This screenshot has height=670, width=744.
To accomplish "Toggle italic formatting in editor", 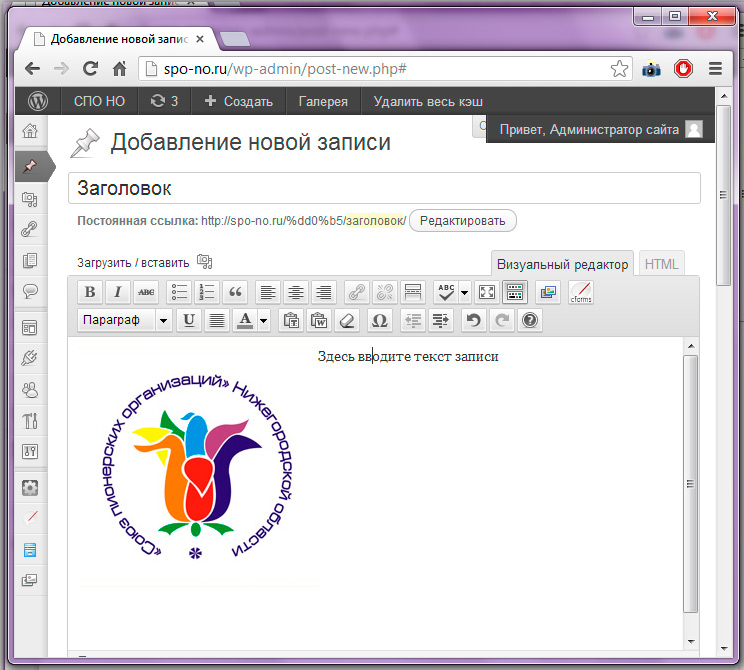I will (x=118, y=292).
